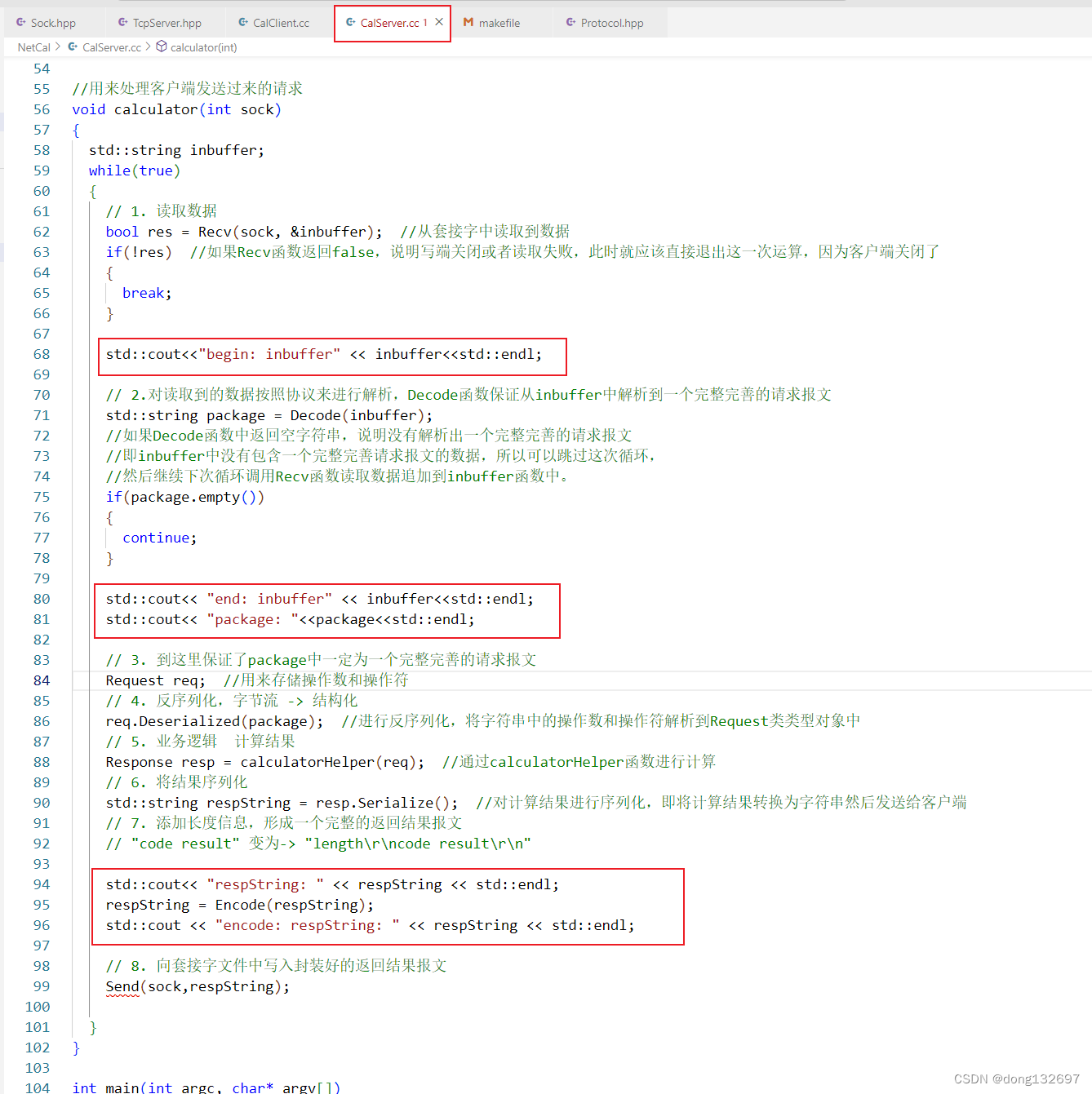Click the C++ file icon on CalClient.cc tab
Viewport: 1092px width, 1094px height.
[243, 23]
